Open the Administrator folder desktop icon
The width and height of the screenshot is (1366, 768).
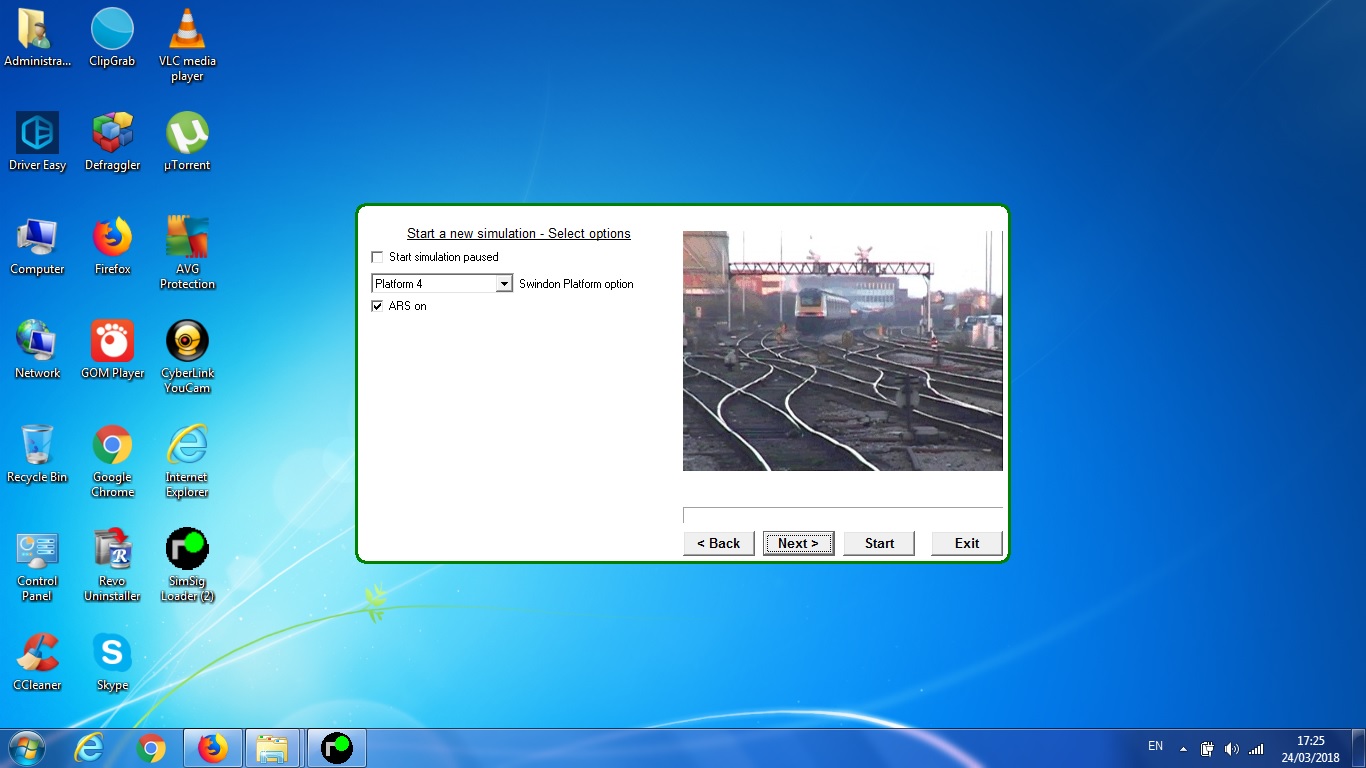click(x=37, y=38)
